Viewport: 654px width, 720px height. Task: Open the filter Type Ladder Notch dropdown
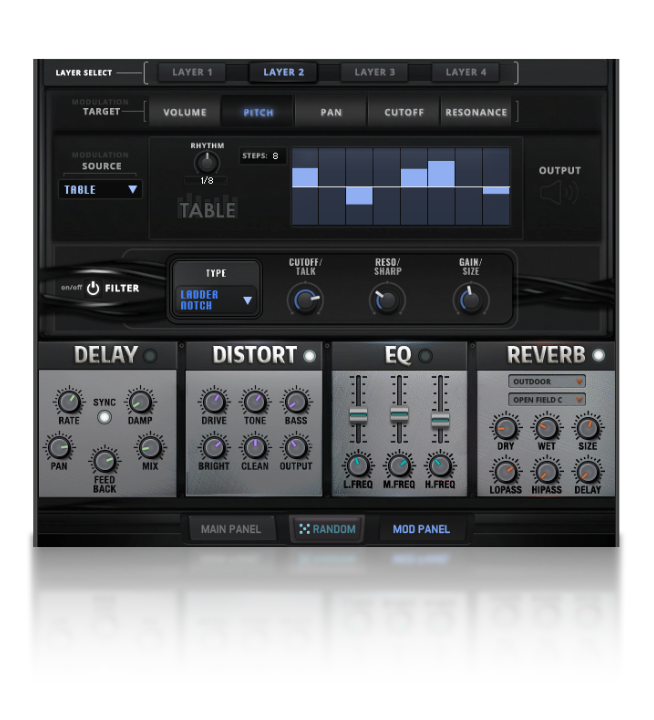click(x=216, y=299)
